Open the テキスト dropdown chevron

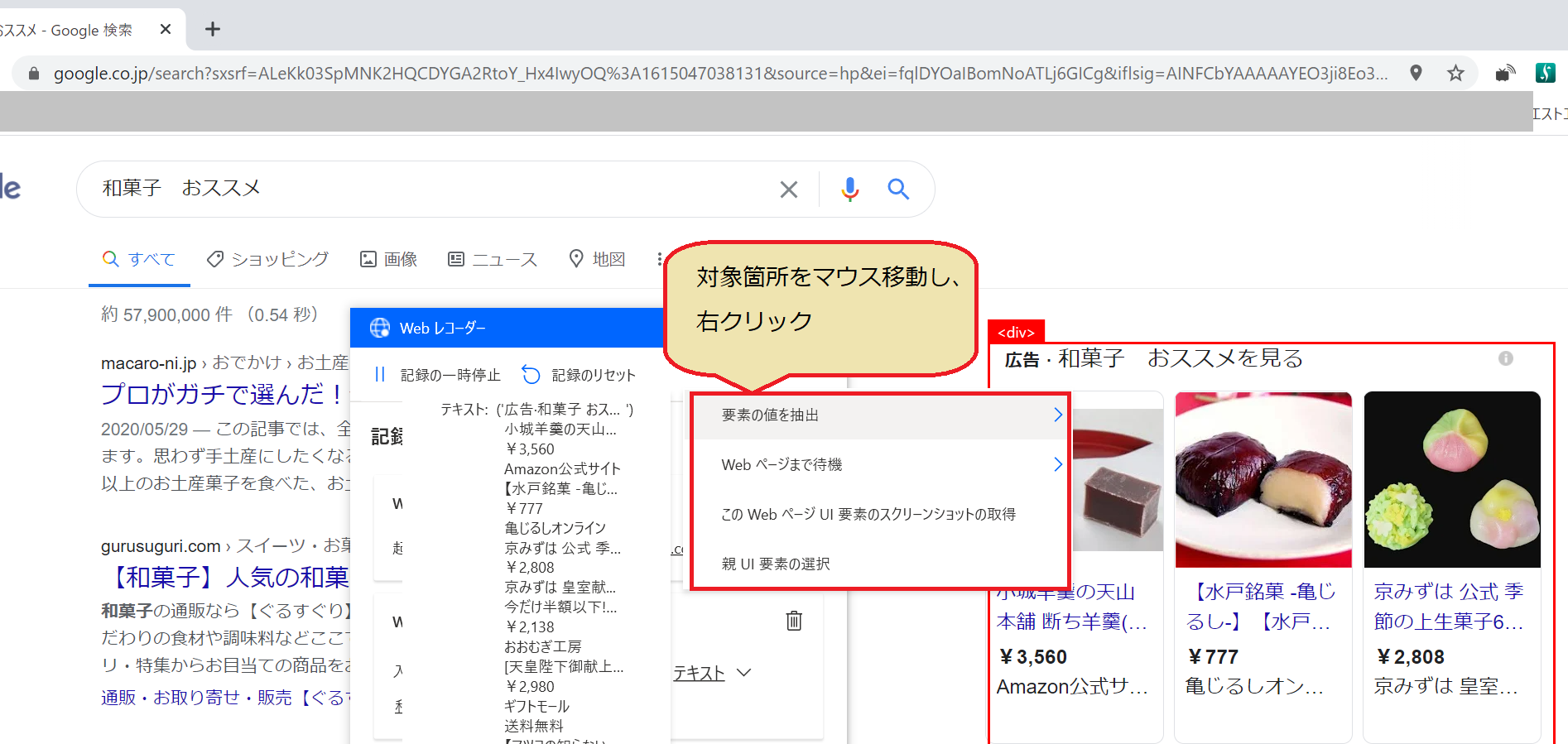pos(743,673)
